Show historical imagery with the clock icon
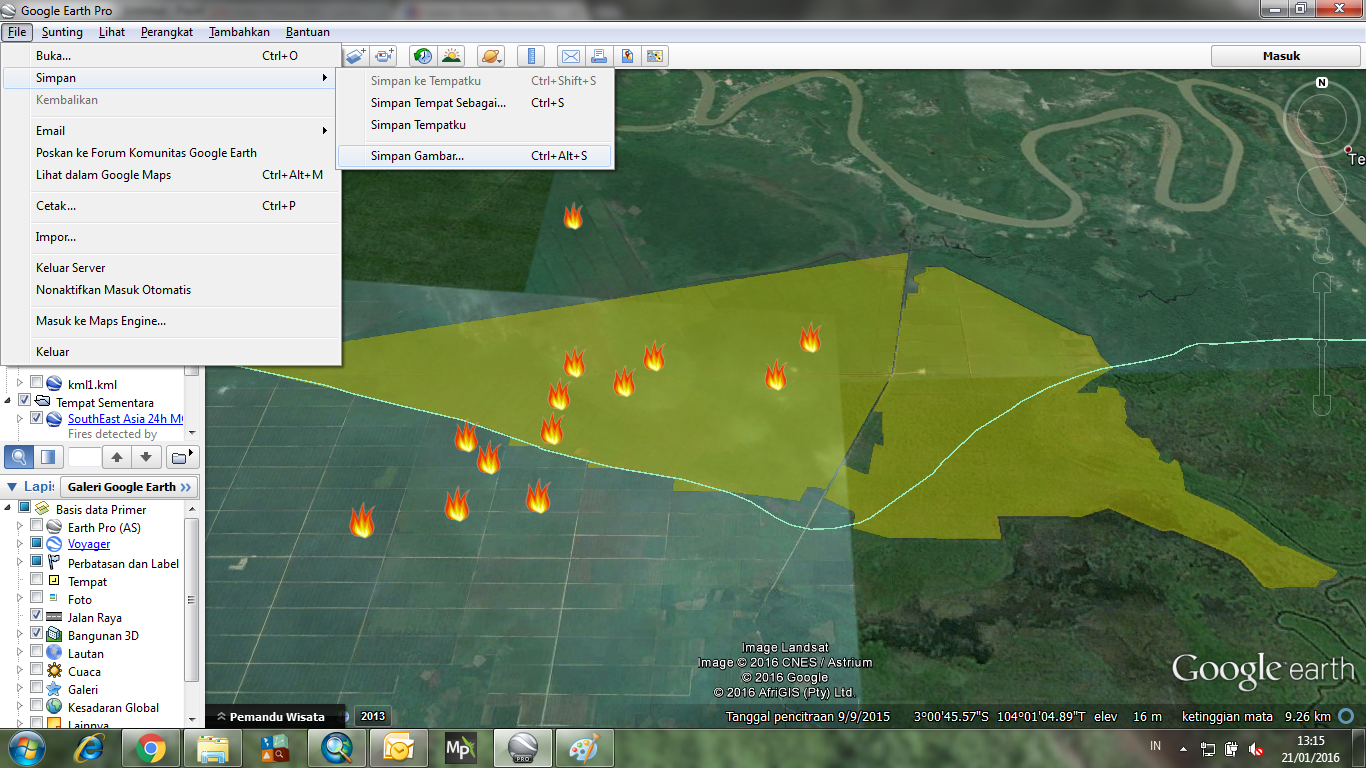This screenshot has width=1366, height=768. coord(423,56)
